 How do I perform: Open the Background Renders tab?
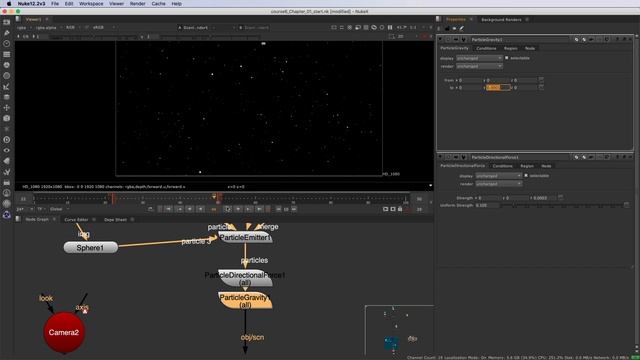(x=501, y=20)
